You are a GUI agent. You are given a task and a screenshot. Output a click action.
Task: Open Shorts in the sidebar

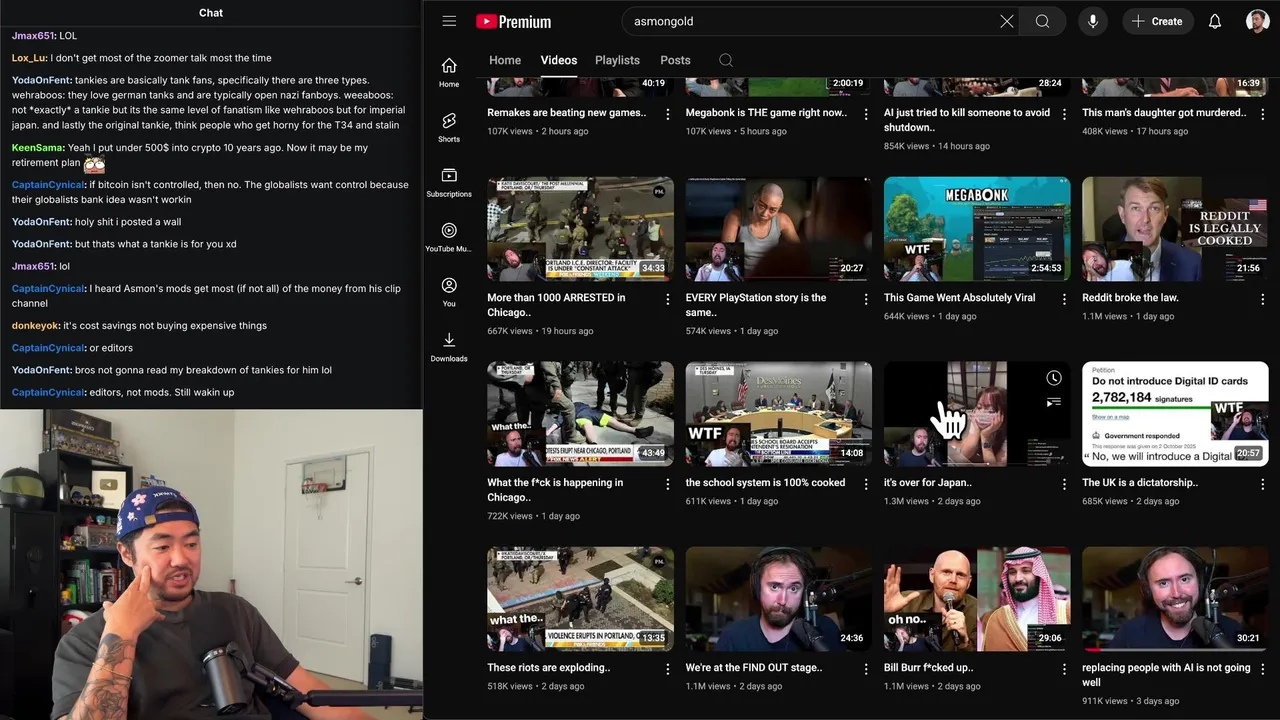coord(449,128)
